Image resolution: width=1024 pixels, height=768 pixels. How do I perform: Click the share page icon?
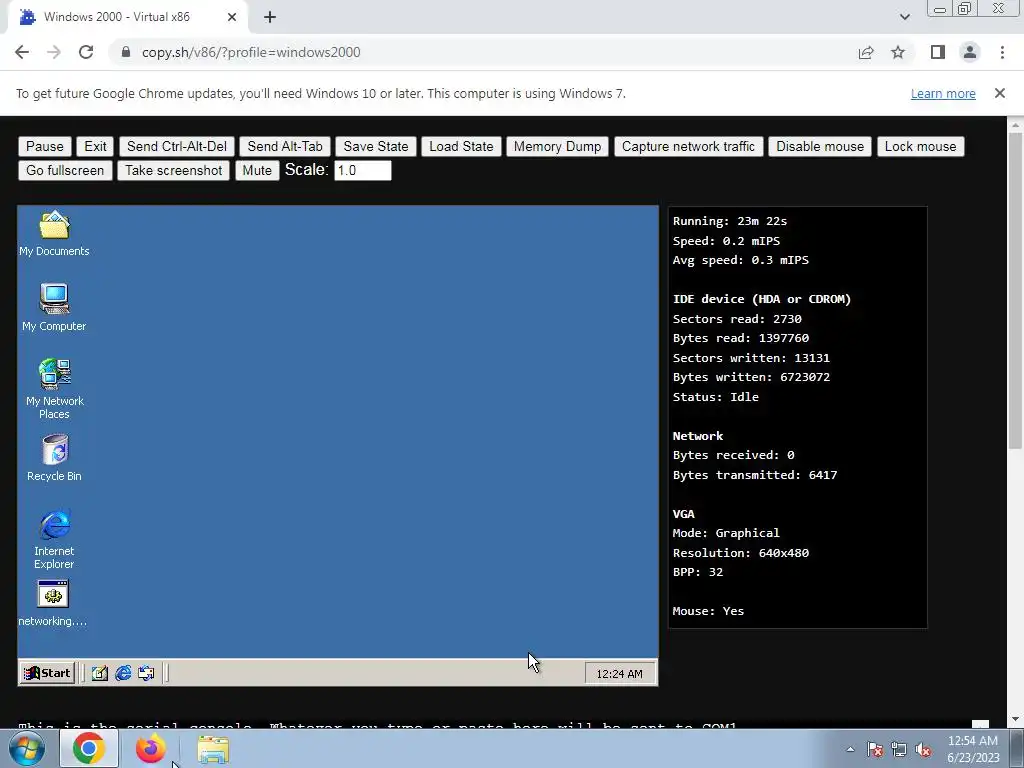[866, 52]
